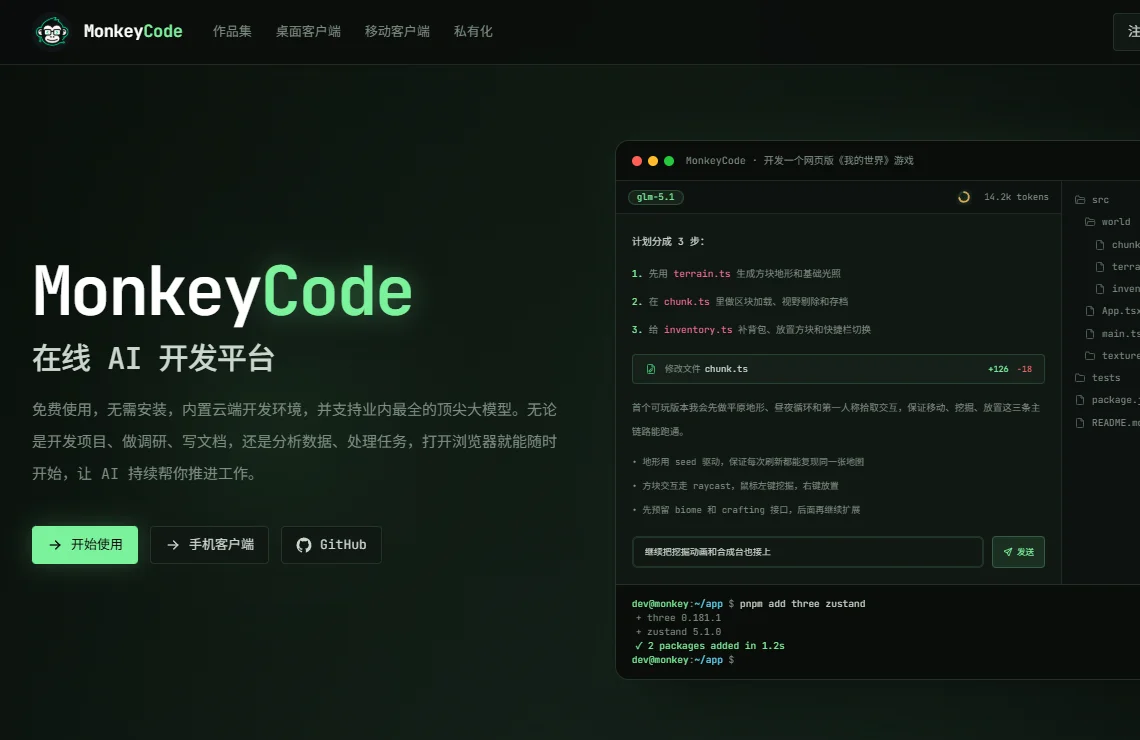The image size is (1140, 740).
Task: Click the loading spinner icon
Action: tap(964, 197)
